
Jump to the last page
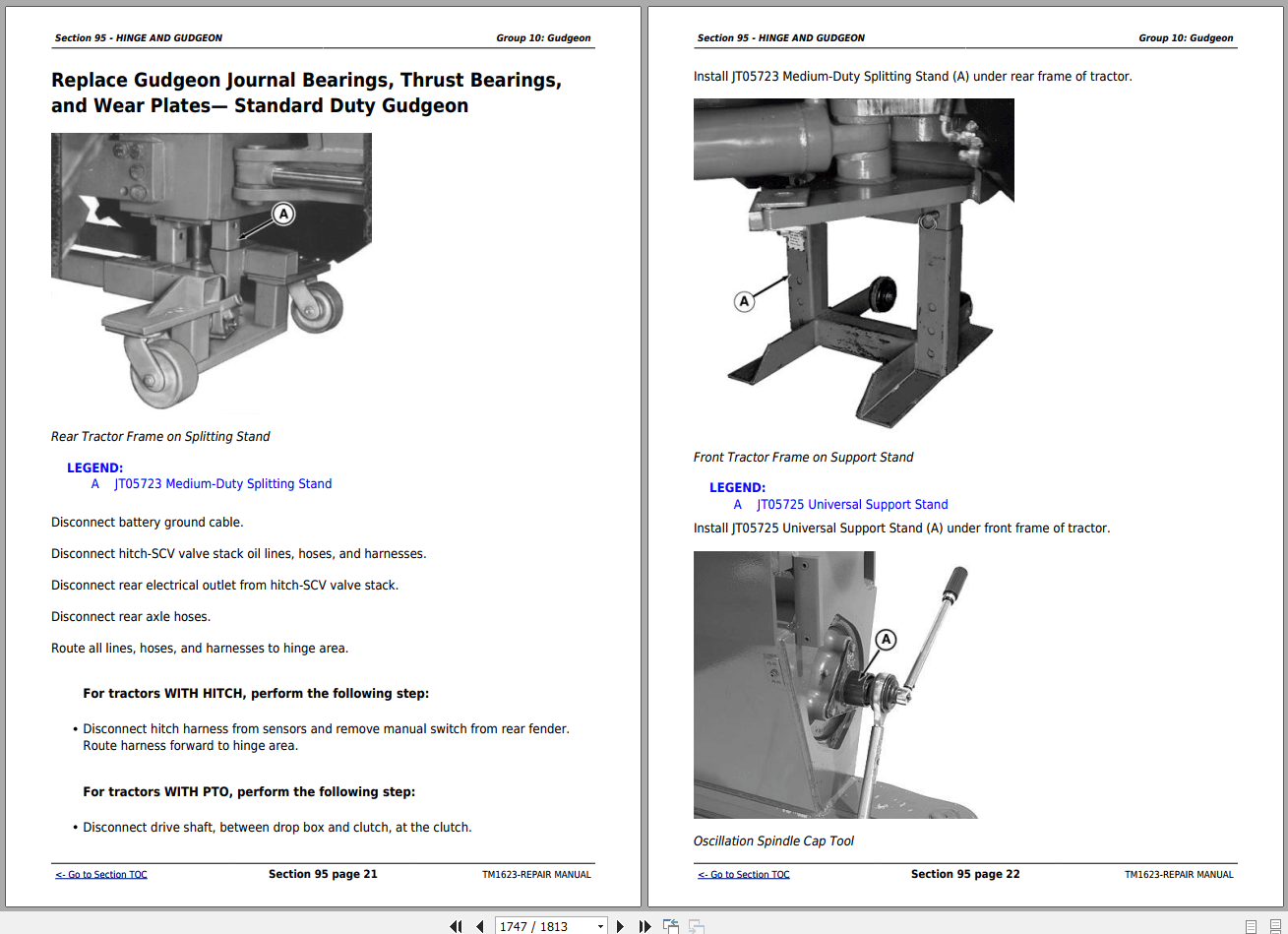pyautogui.click(x=644, y=926)
